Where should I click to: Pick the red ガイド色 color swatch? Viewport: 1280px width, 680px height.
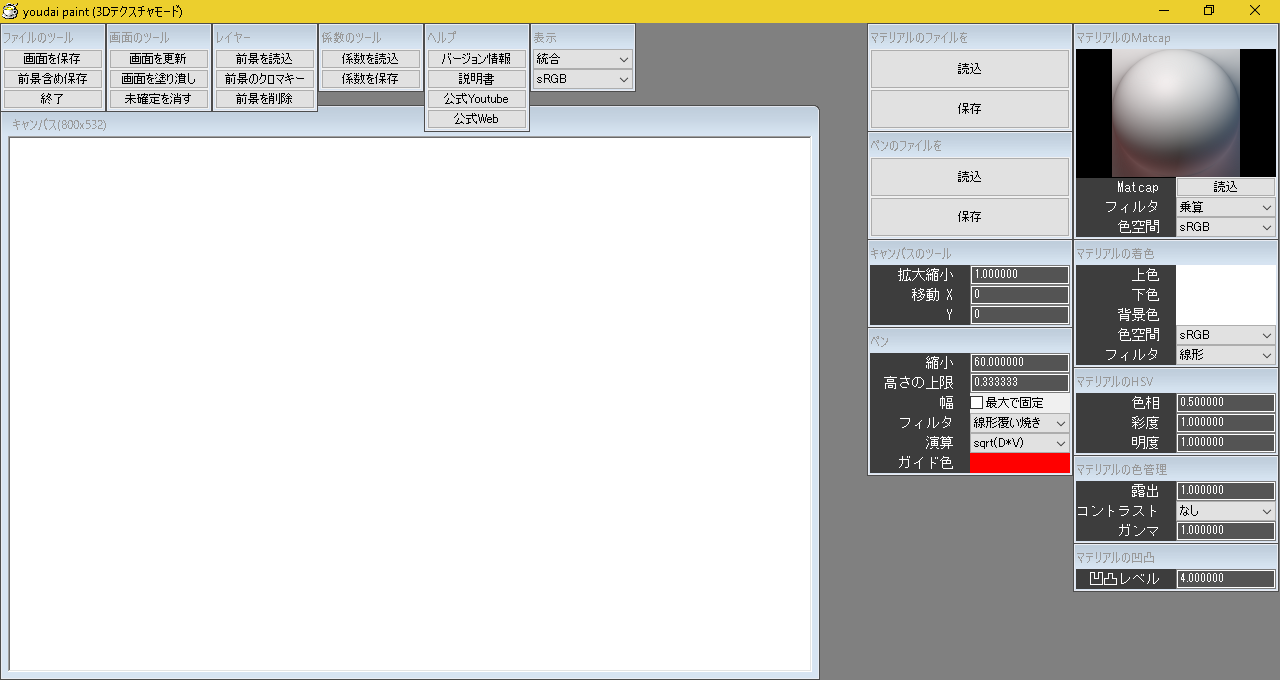click(1019, 463)
